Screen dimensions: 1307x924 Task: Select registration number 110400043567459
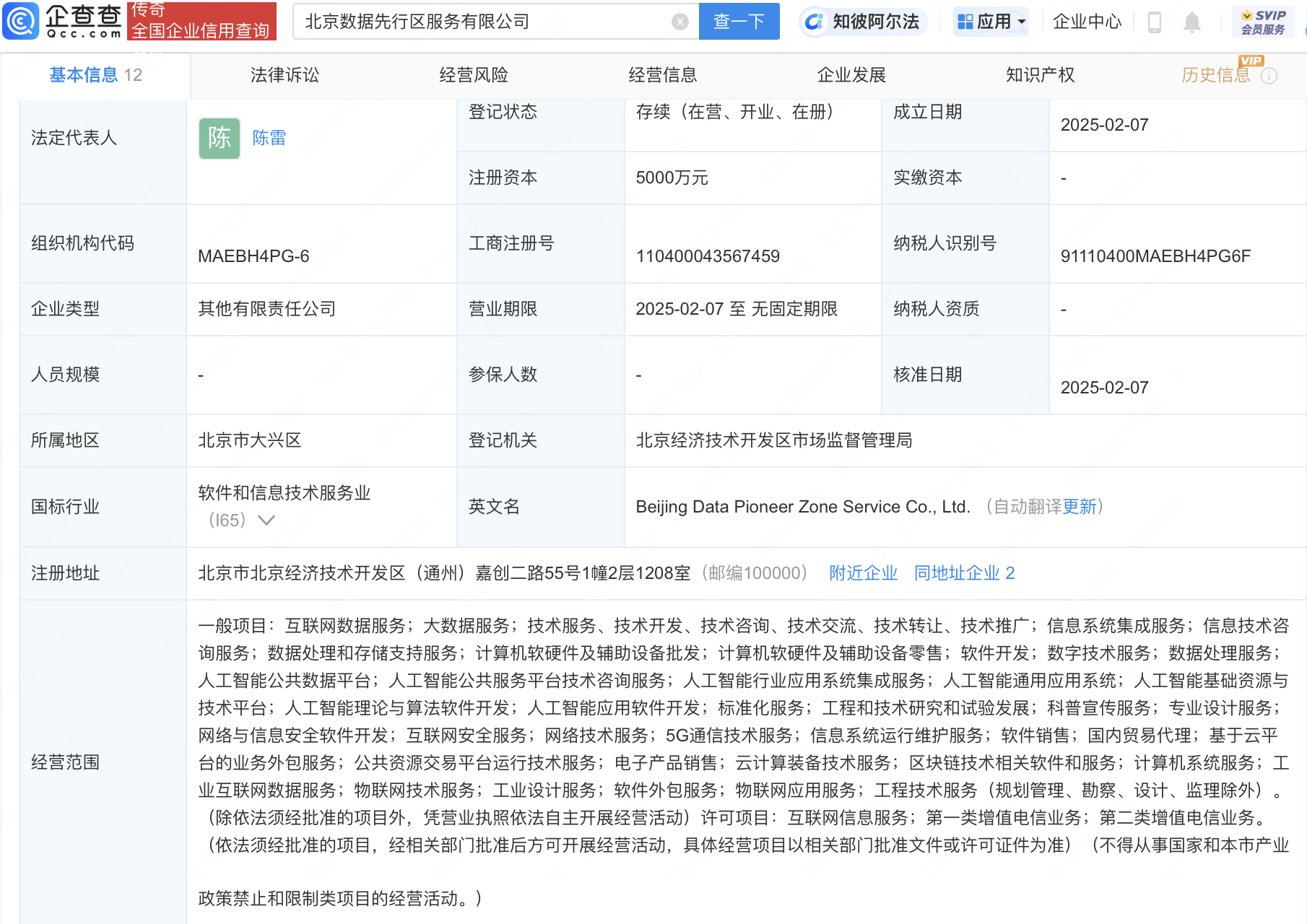click(x=708, y=256)
